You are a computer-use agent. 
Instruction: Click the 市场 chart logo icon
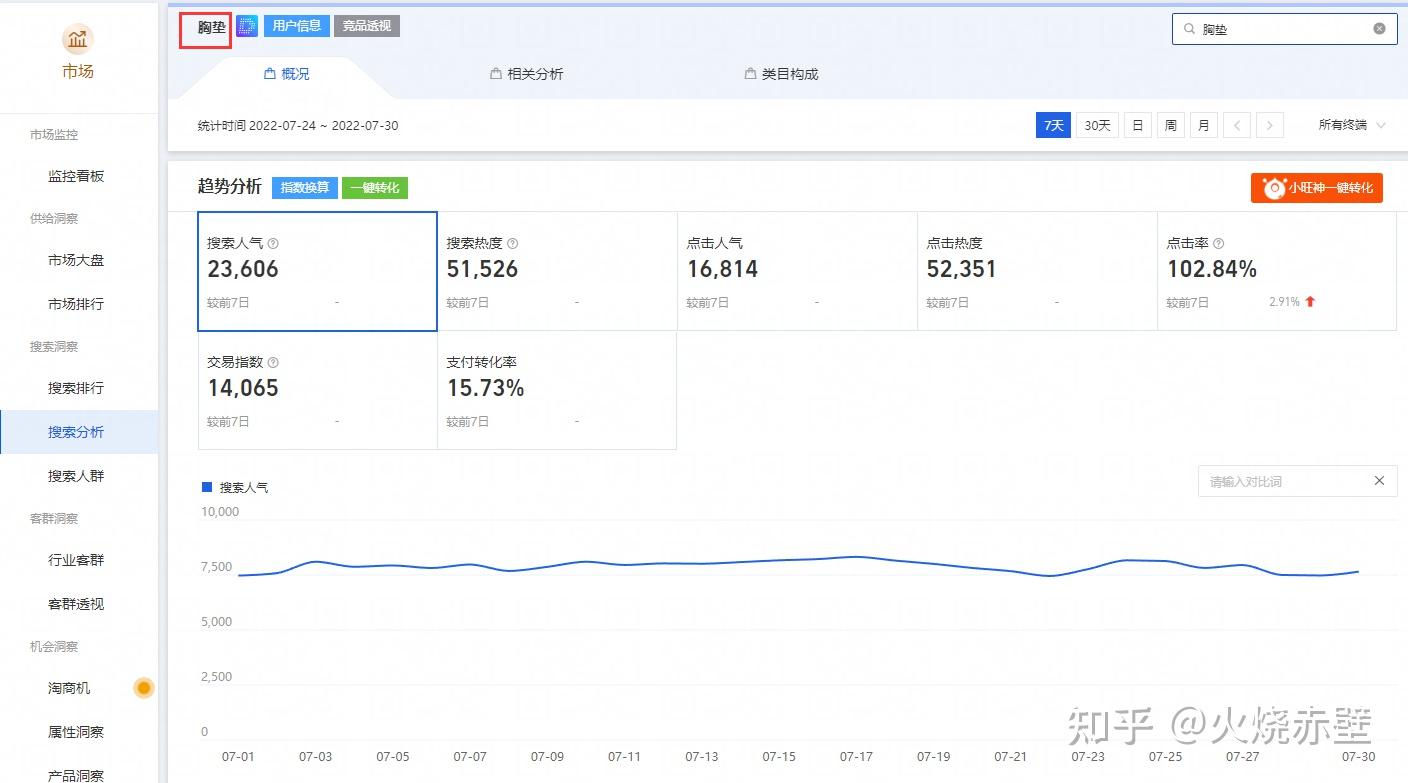tap(78, 40)
